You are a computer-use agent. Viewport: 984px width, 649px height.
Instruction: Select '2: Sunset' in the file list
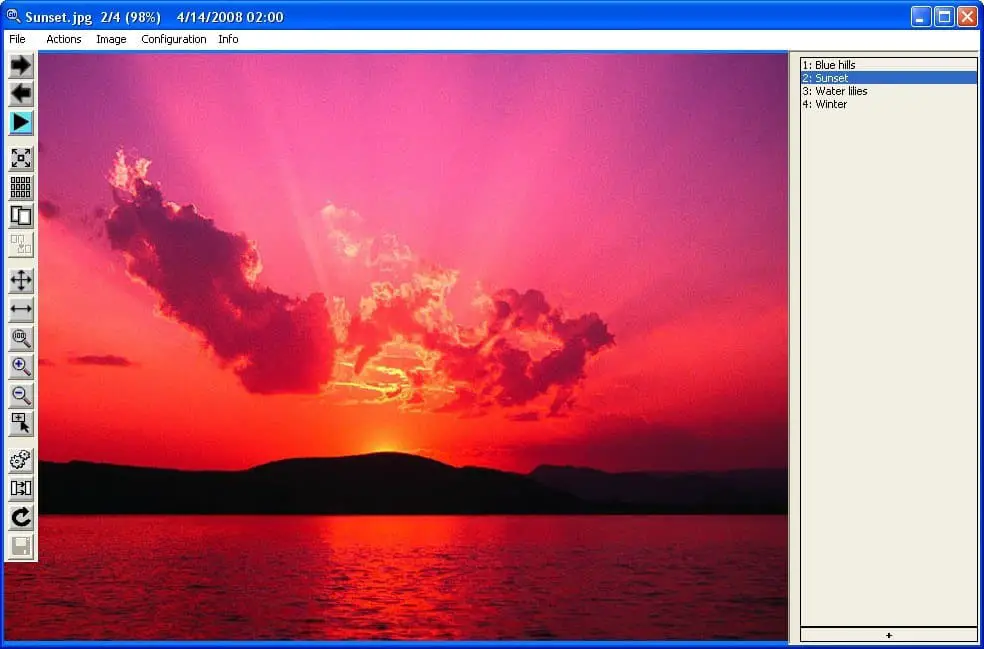pos(889,78)
